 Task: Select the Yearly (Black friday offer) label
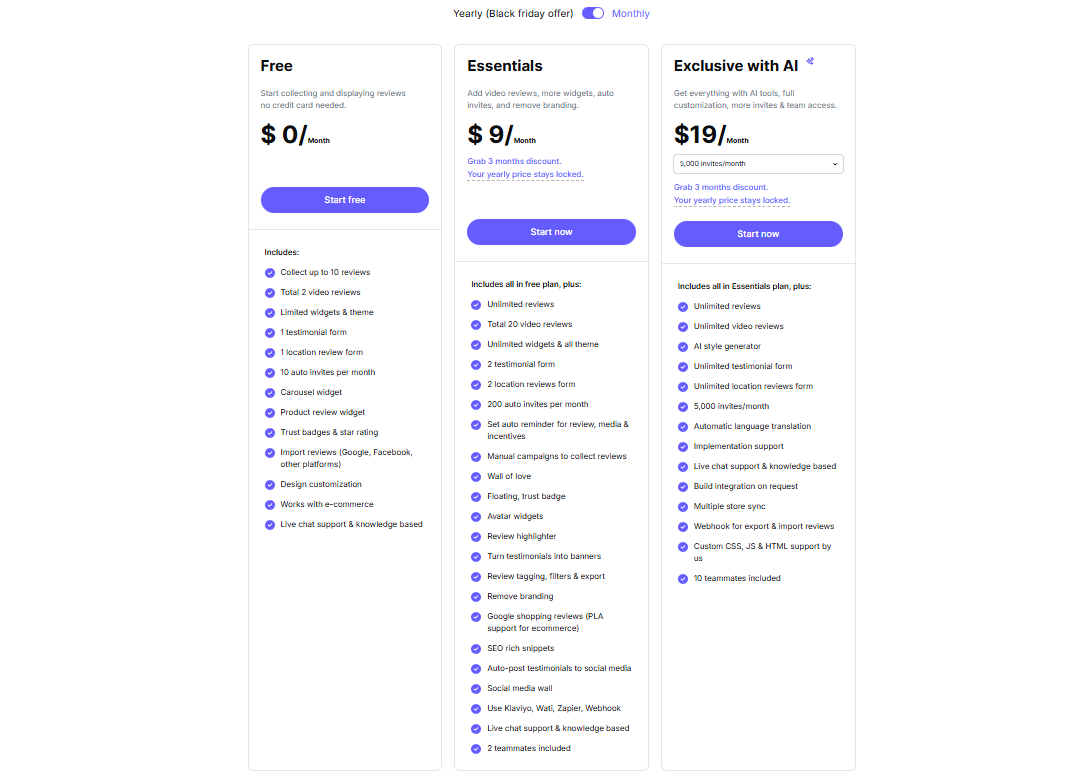(x=513, y=14)
